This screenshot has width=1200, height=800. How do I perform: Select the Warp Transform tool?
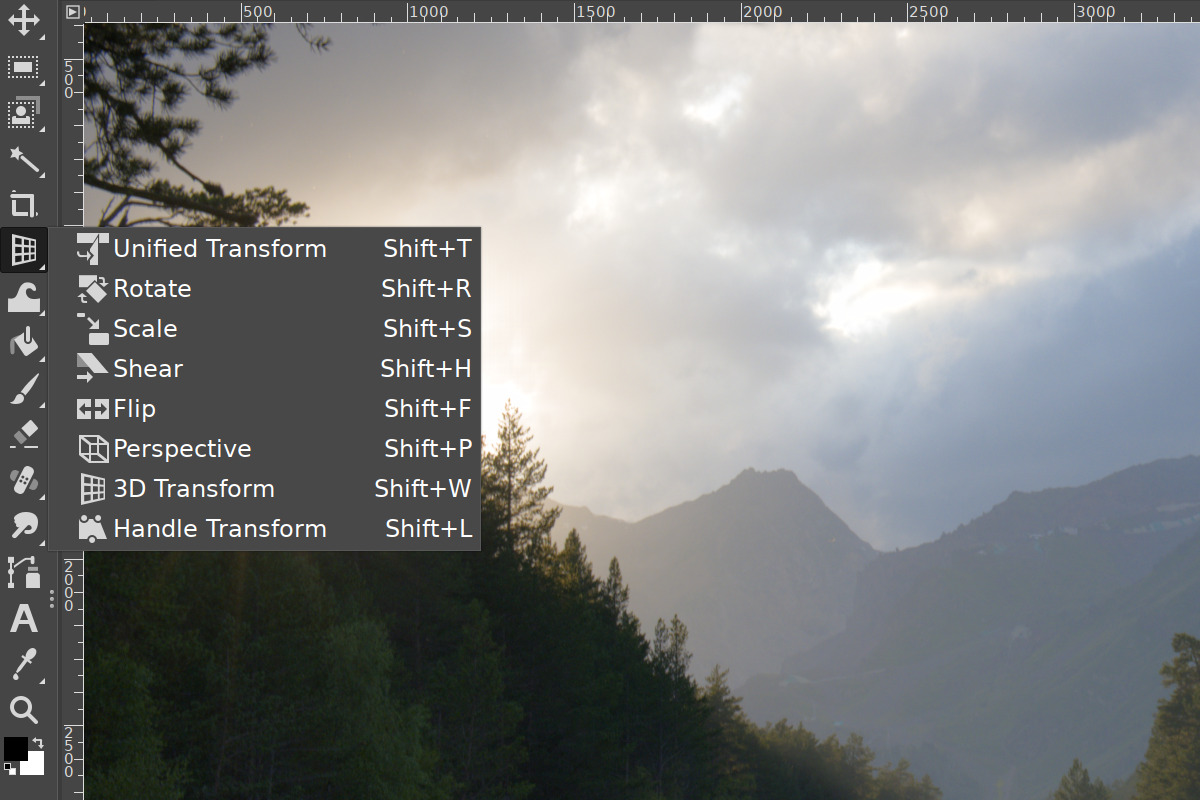point(25,296)
